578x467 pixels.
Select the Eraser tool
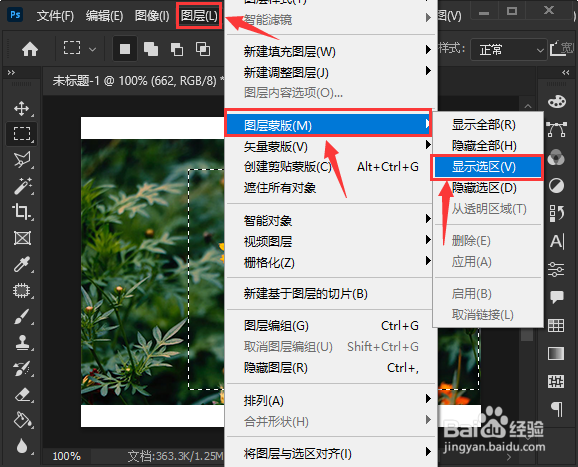pyautogui.click(x=23, y=395)
